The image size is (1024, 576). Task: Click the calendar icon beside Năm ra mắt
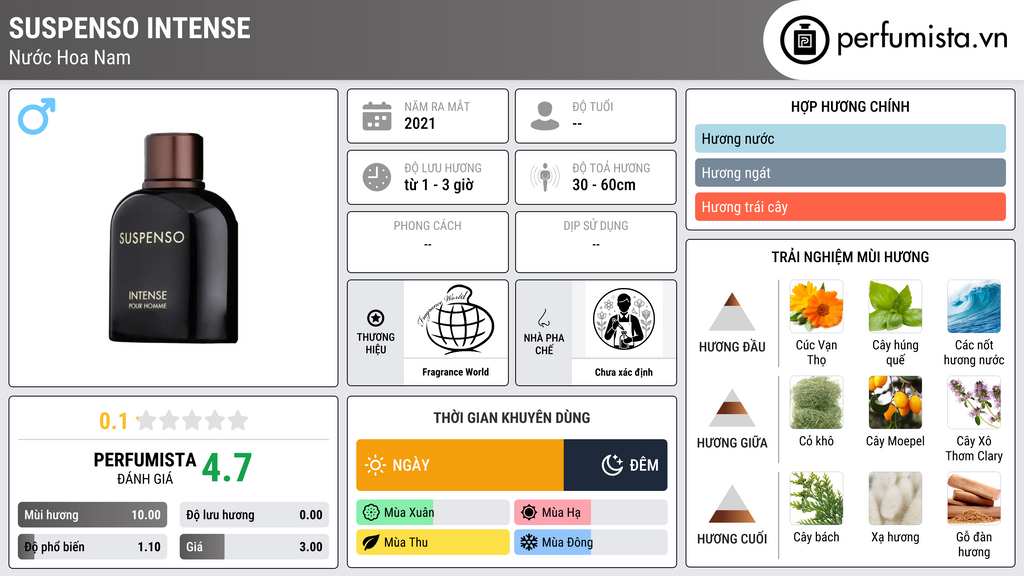pos(377,116)
